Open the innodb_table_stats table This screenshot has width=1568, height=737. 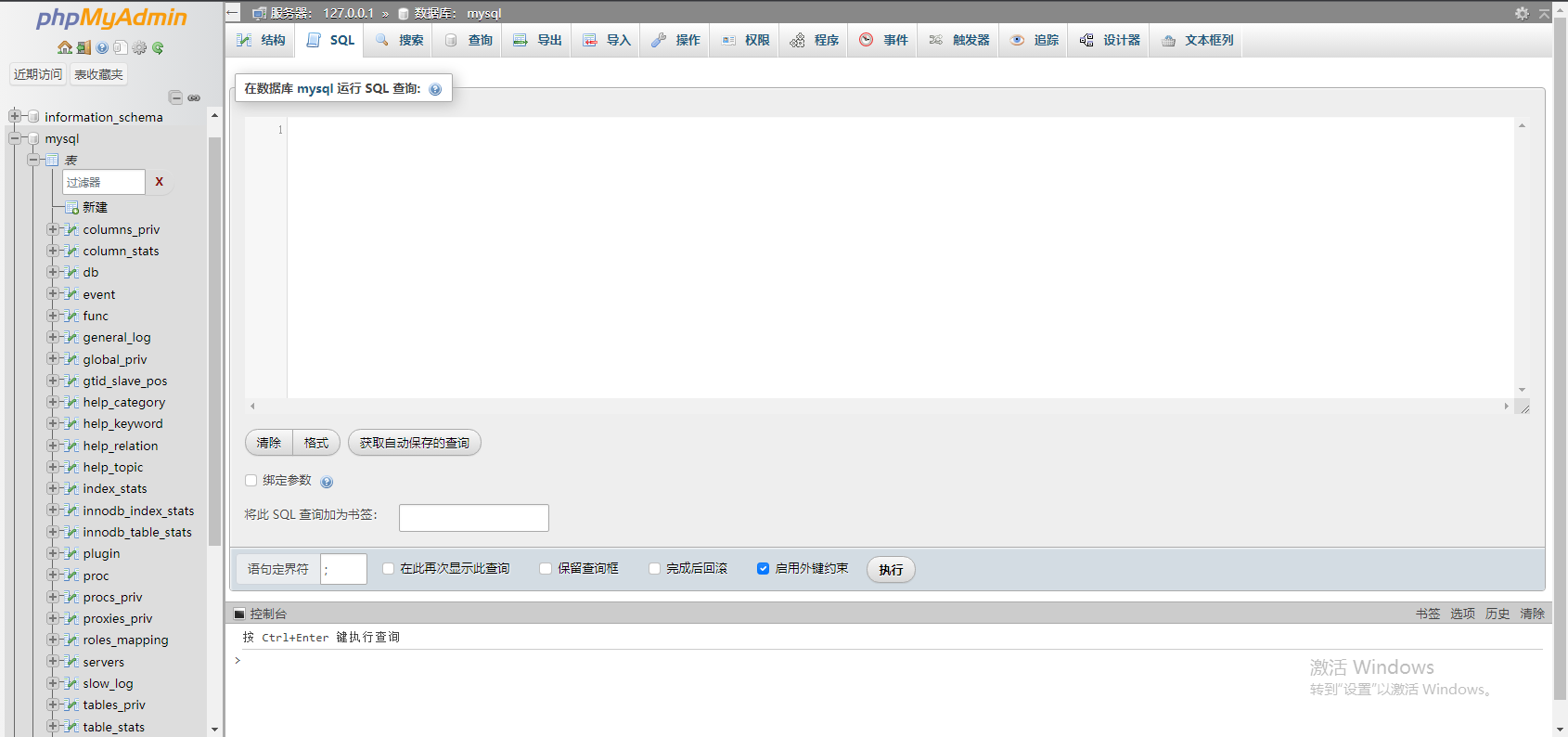click(x=137, y=532)
